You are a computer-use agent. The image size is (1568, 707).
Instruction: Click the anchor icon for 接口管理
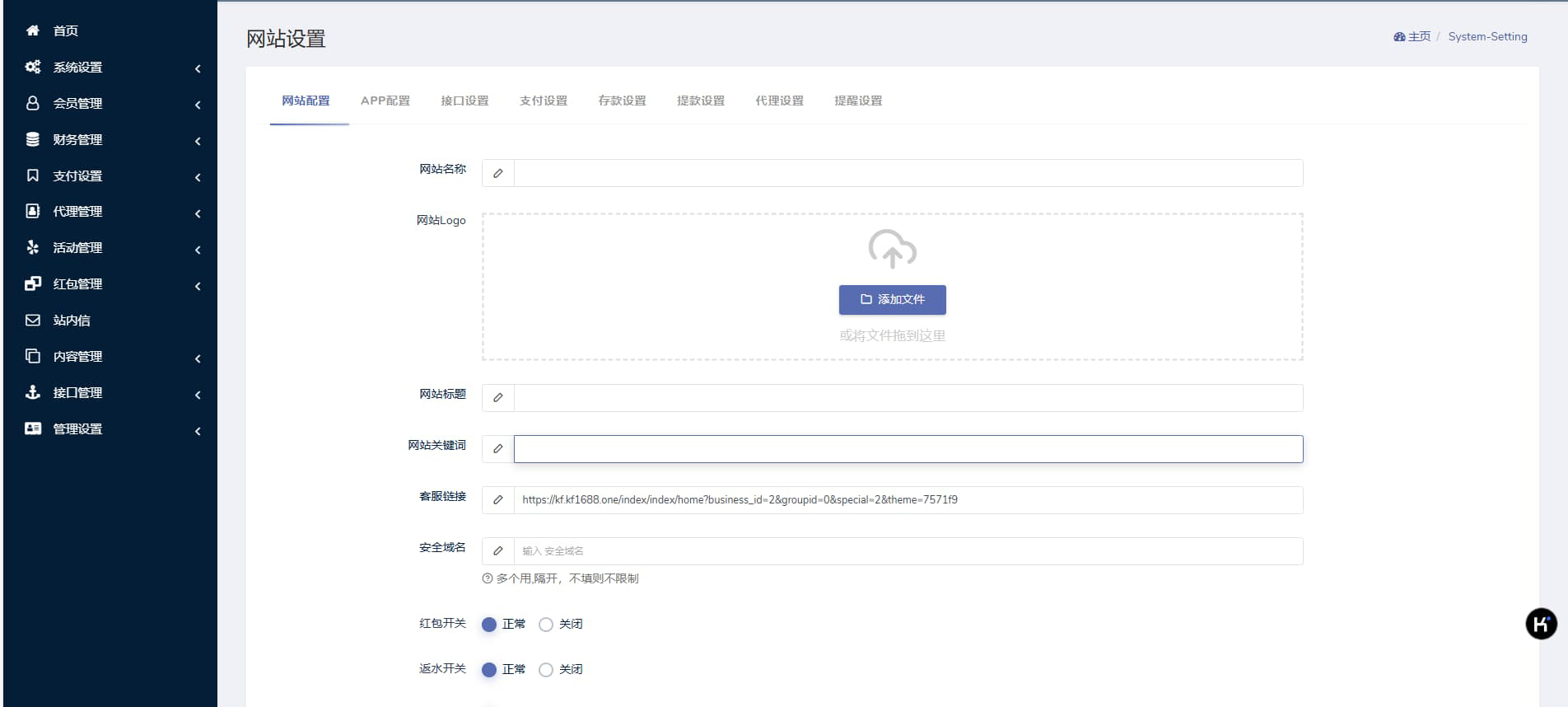33,392
